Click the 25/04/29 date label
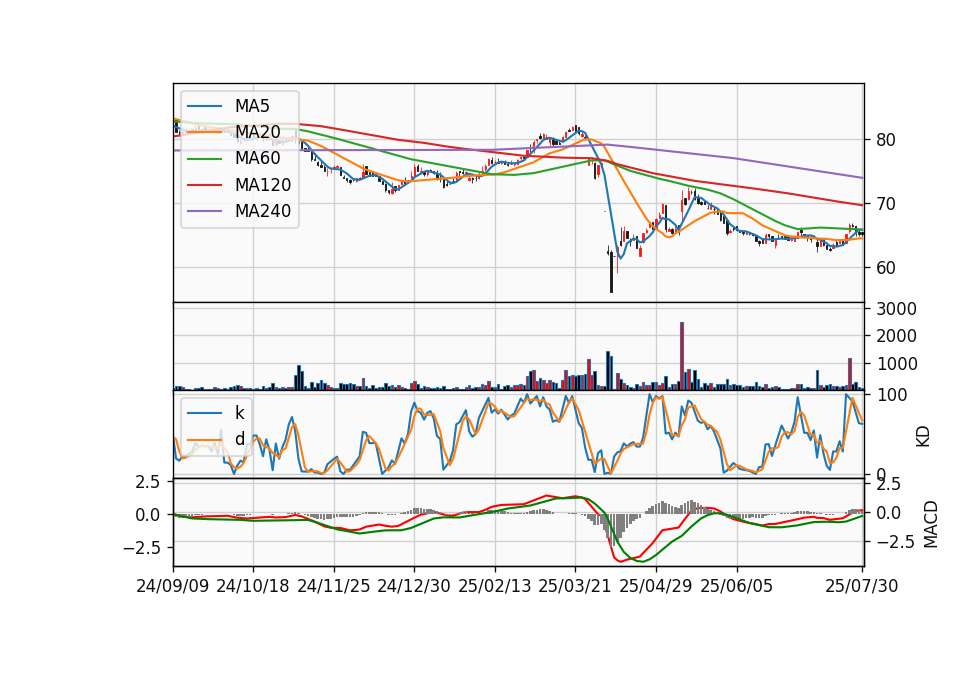 (x=656, y=586)
